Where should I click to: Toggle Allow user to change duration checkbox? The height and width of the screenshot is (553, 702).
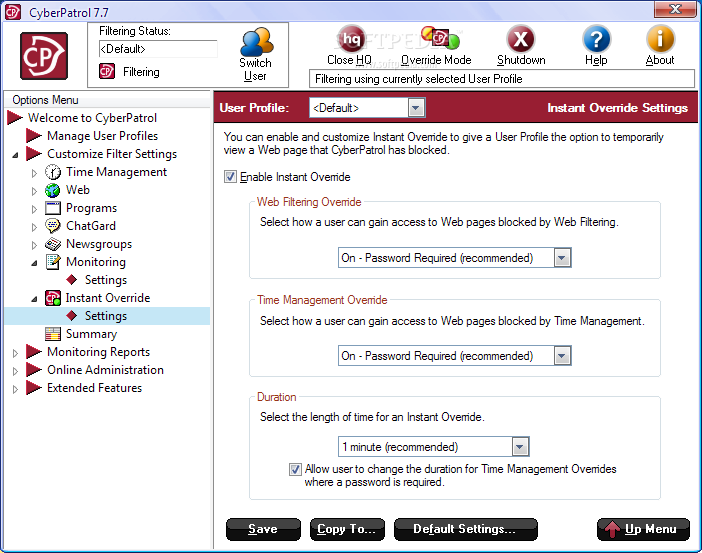point(295,469)
